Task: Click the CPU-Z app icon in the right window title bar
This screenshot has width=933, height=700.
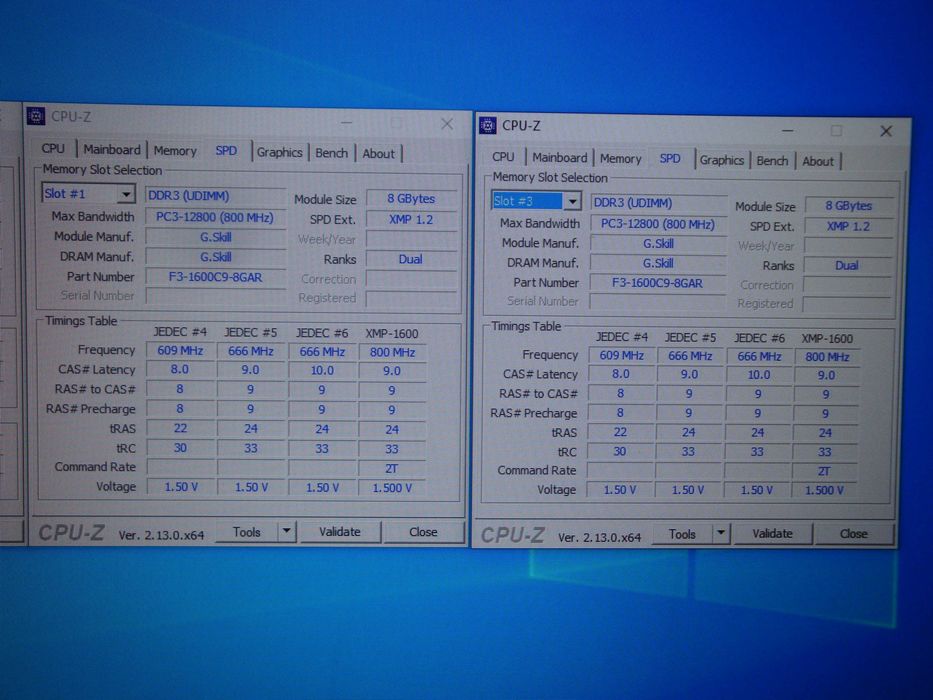Action: pyautogui.click(x=487, y=125)
